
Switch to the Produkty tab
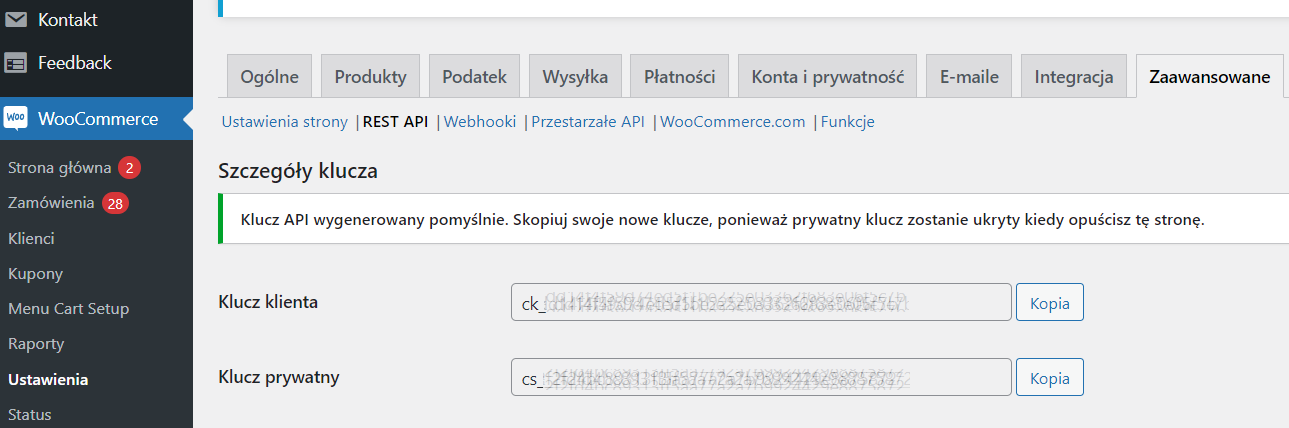[370, 77]
